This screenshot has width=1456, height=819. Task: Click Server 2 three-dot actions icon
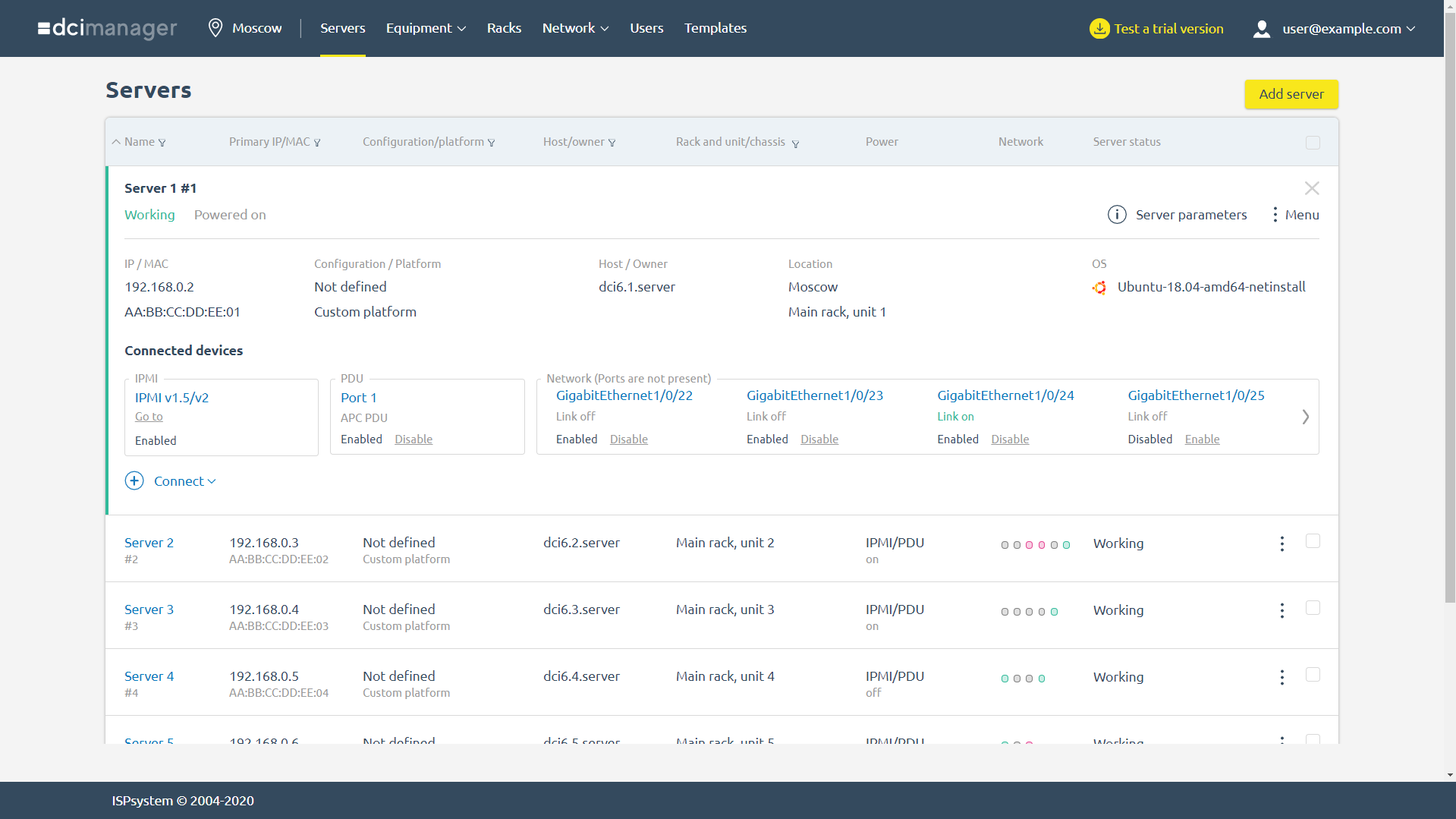1281,543
